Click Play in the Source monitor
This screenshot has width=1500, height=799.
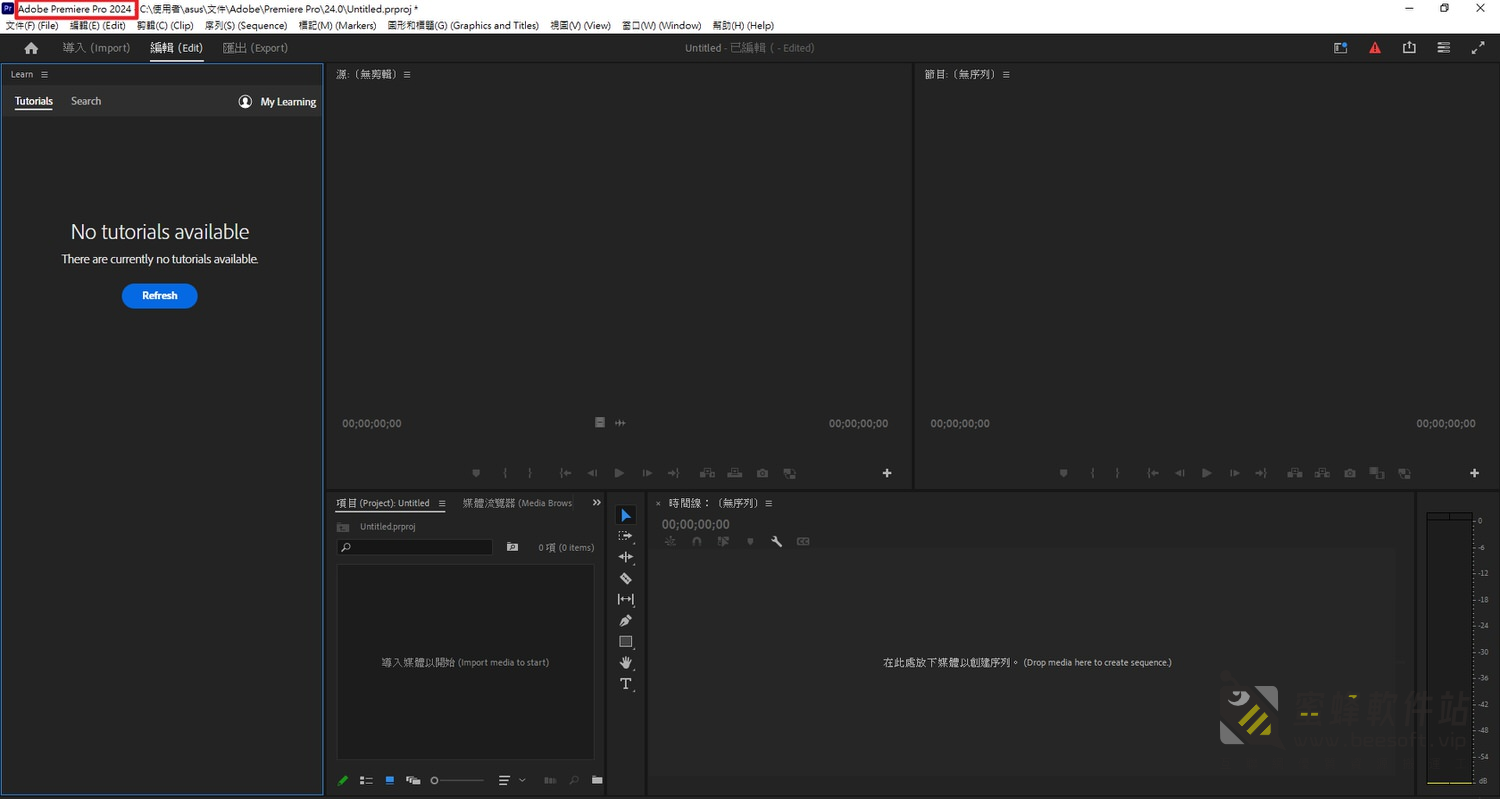619,473
